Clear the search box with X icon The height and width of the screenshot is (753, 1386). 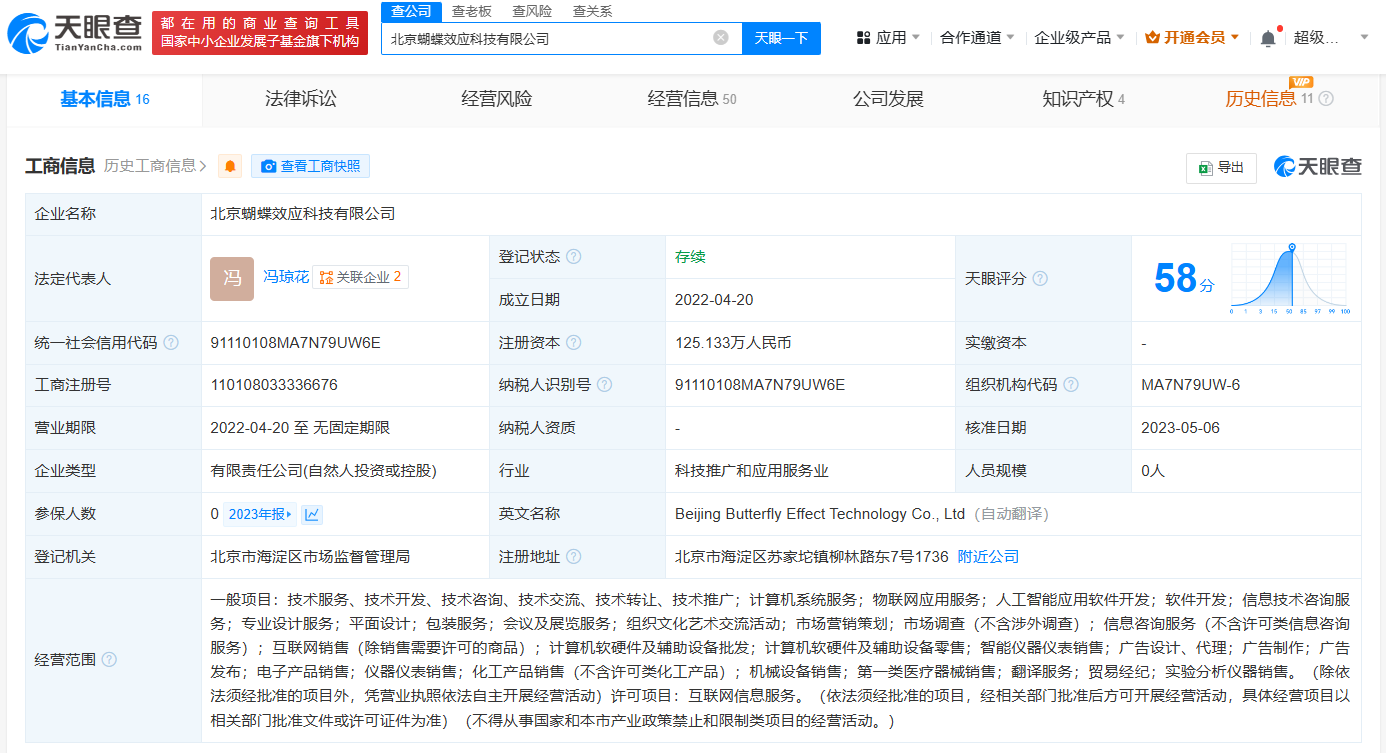click(x=721, y=38)
